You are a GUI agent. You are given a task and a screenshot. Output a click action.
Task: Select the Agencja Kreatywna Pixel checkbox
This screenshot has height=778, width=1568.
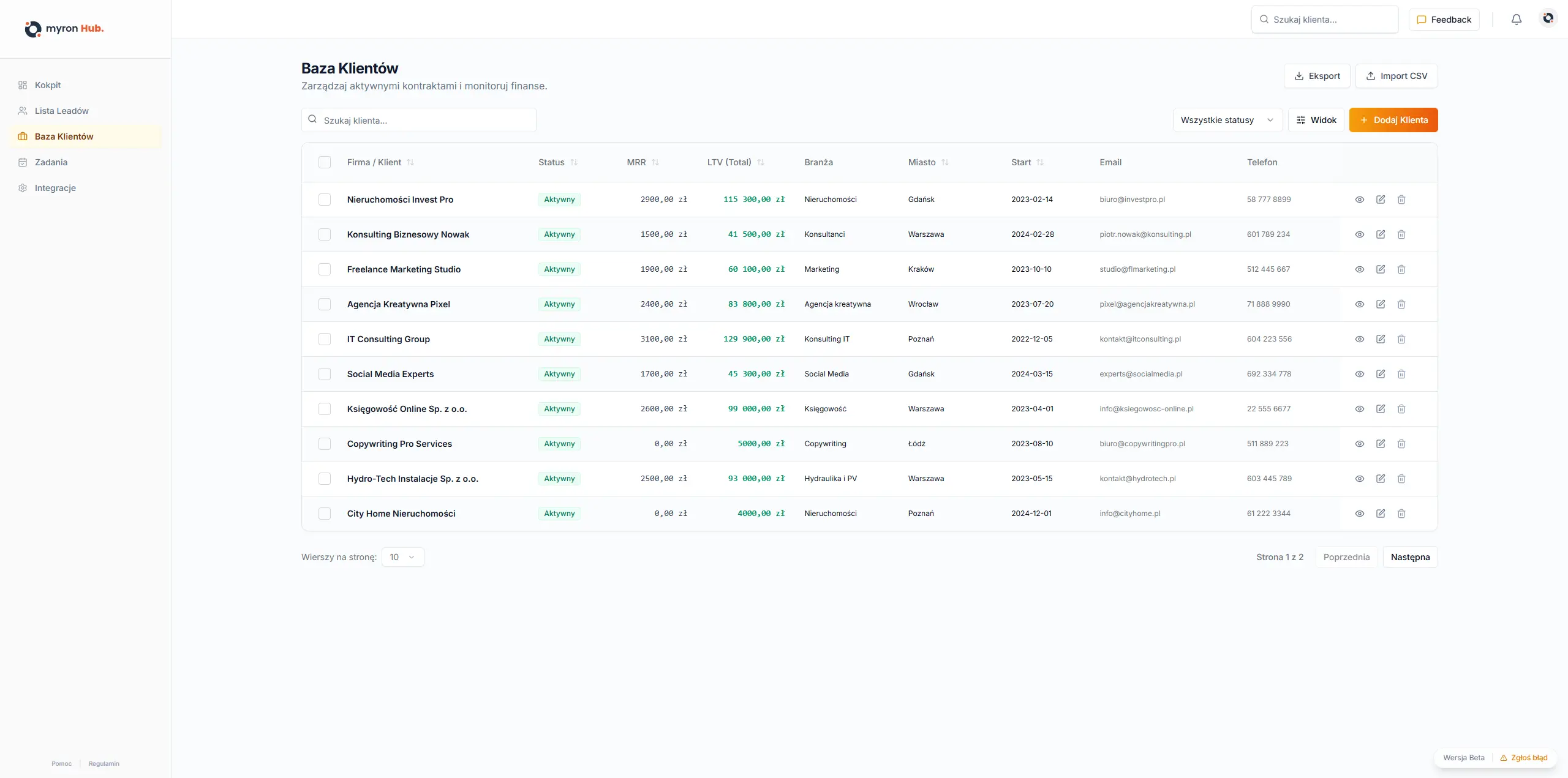pos(325,304)
